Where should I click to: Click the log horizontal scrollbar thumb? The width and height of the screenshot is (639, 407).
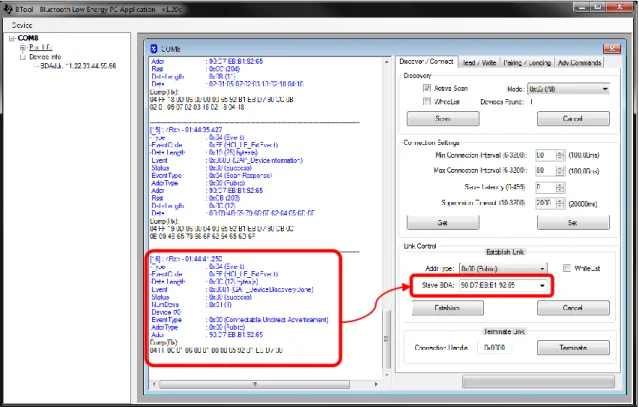pos(255,384)
